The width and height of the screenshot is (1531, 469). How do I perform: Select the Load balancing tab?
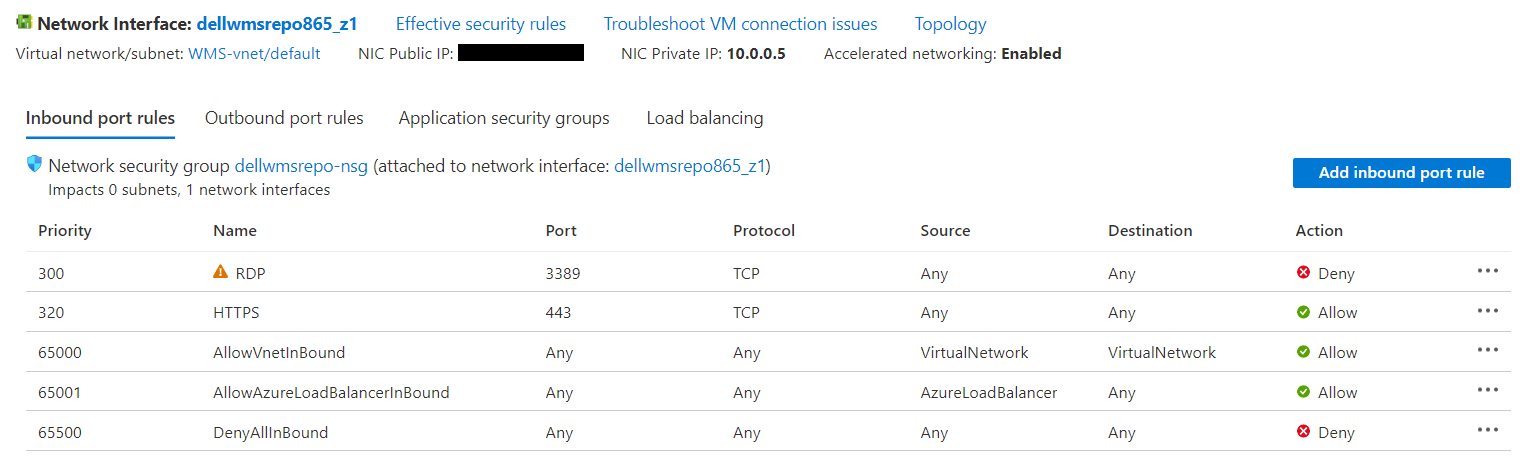[x=705, y=118]
